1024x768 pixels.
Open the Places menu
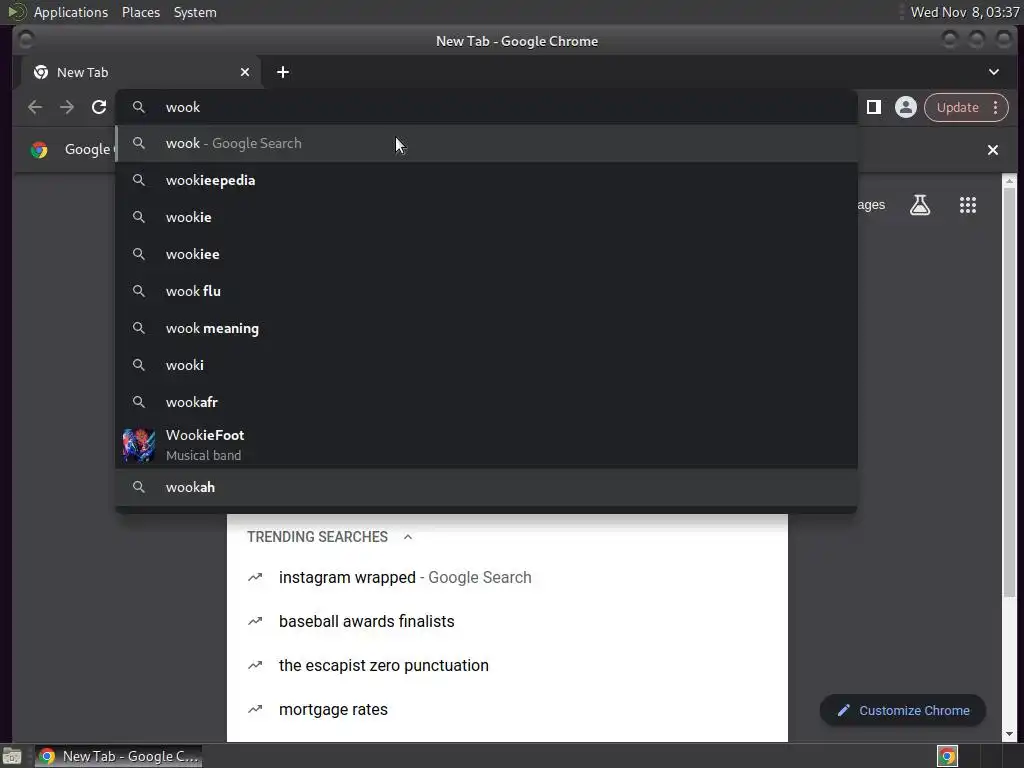(140, 12)
